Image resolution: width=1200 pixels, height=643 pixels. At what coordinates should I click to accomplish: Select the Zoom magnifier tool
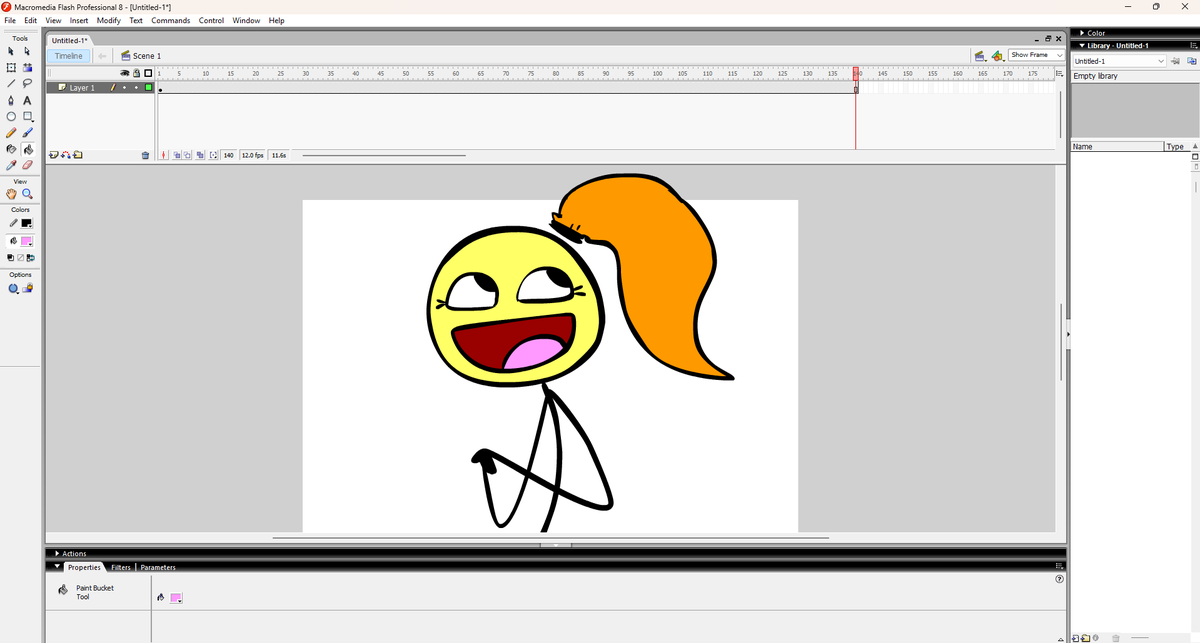pos(28,193)
